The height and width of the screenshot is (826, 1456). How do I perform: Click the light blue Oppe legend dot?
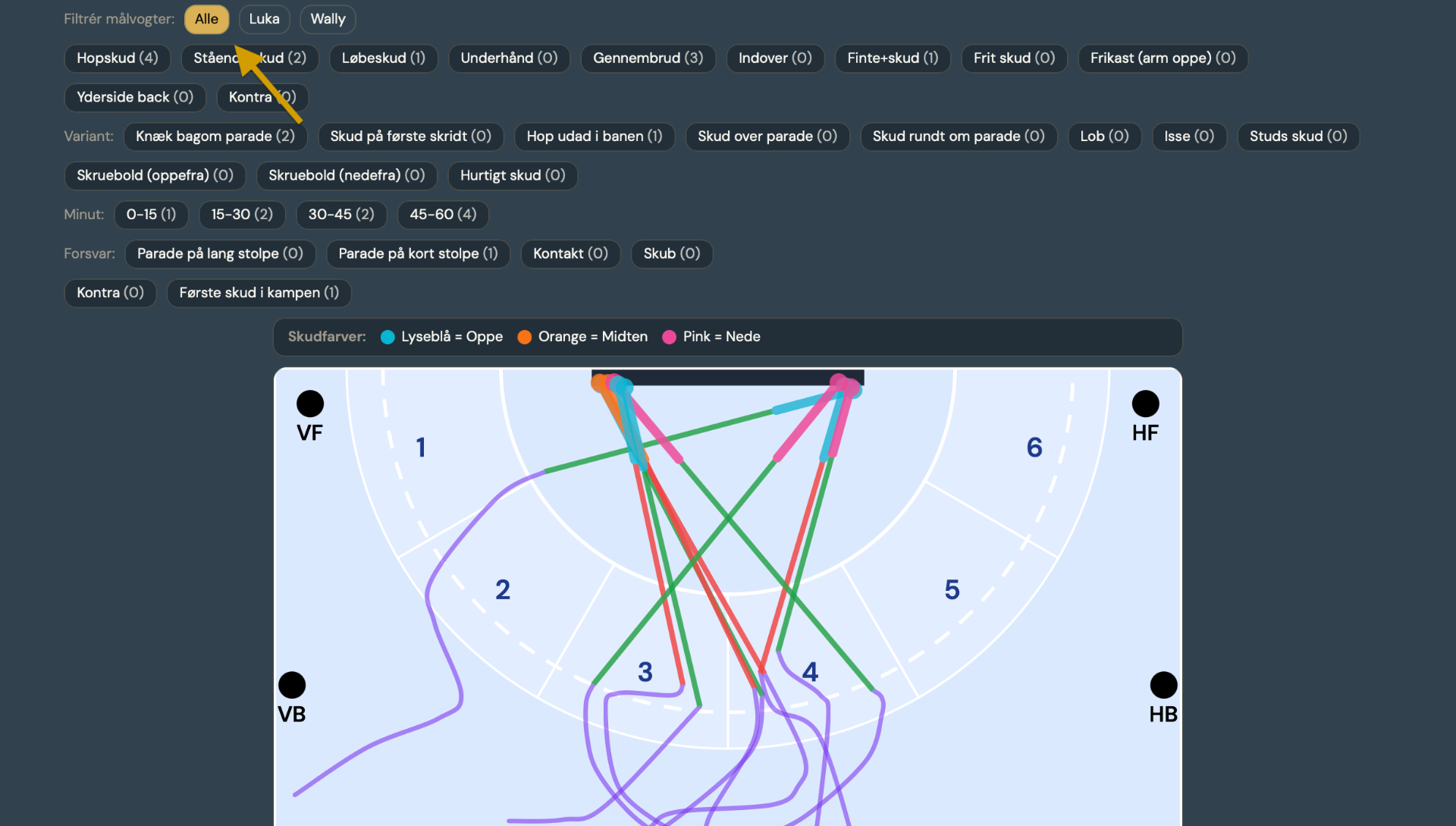tap(388, 338)
